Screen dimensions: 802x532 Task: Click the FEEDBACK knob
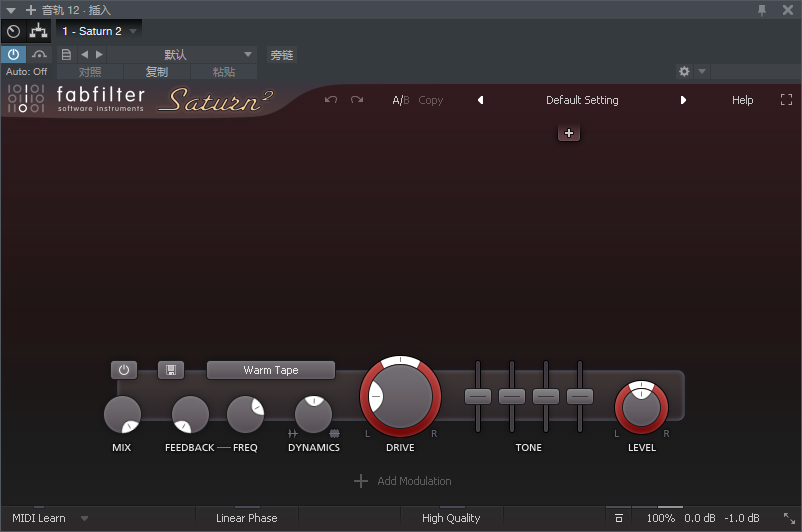point(190,414)
